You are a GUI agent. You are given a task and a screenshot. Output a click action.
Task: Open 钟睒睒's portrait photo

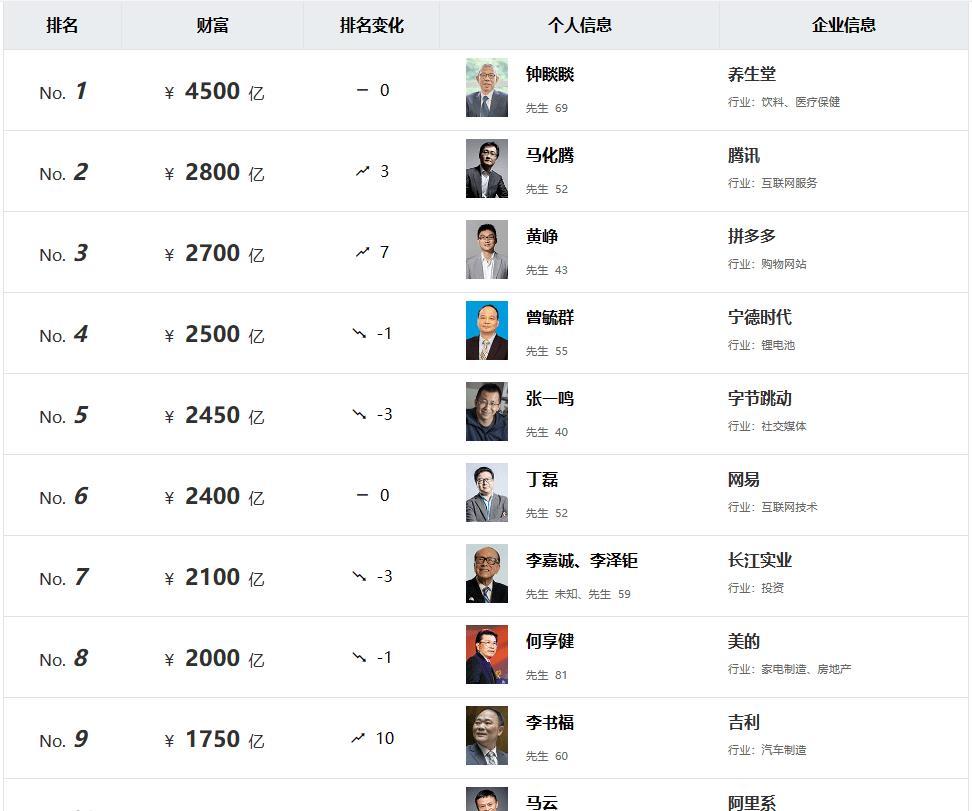[x=487, y=87]
